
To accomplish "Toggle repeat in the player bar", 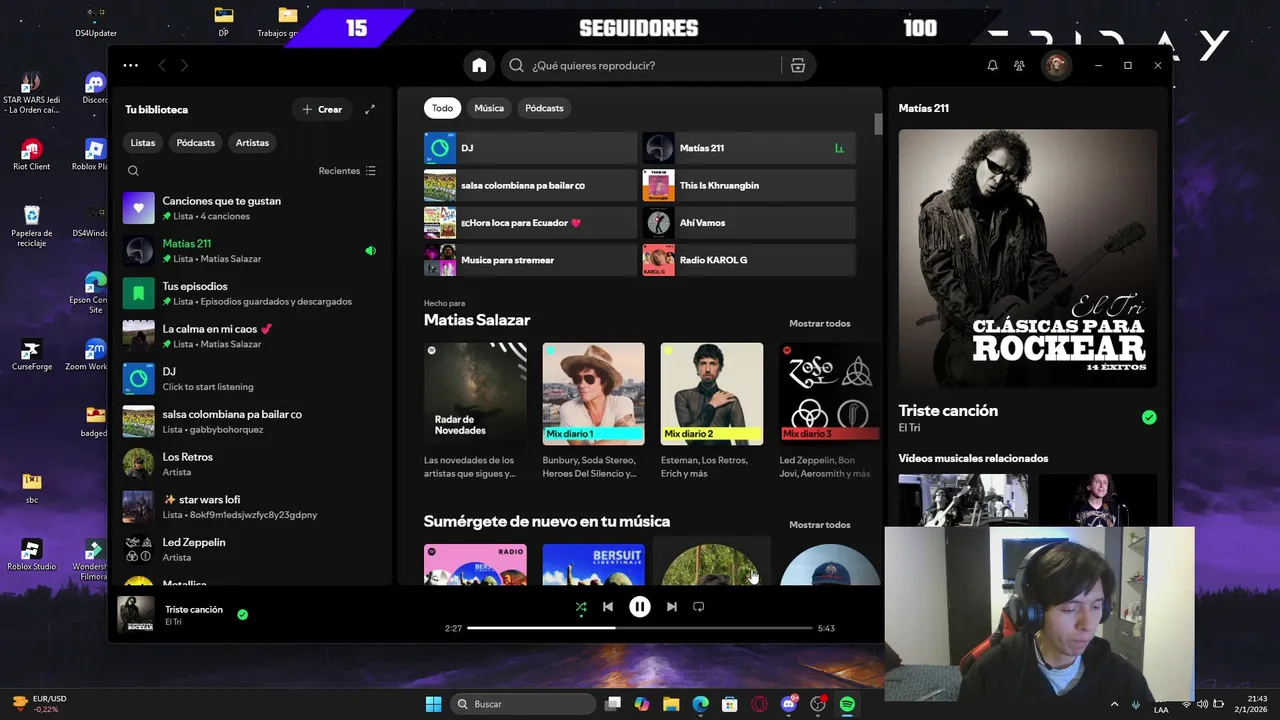I will pyautogui.click(x=699, y=606).
